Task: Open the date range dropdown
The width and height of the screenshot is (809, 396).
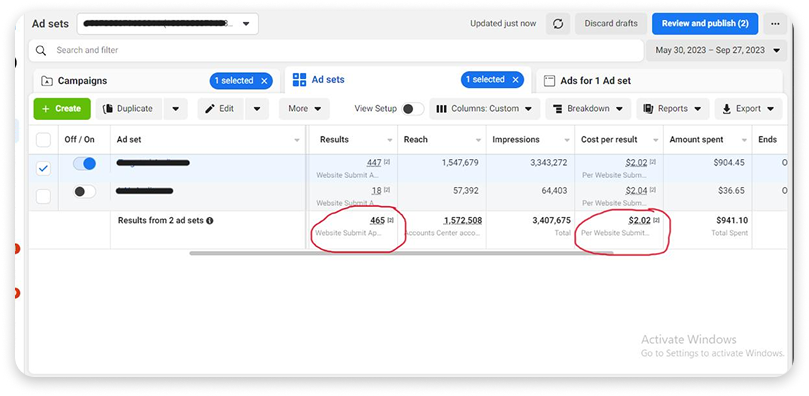Action: (x=717, y=51)
